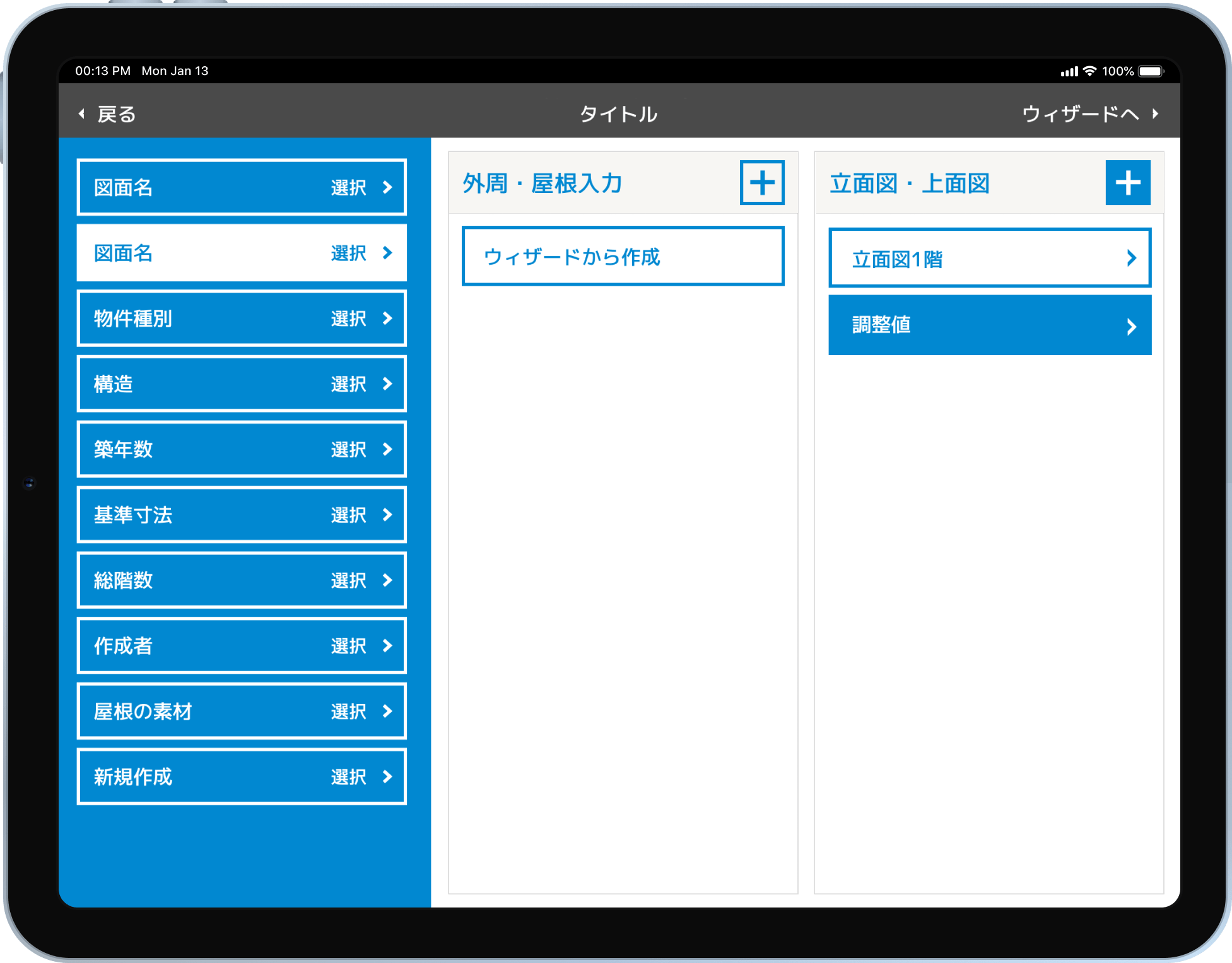Image resolution: width=1232 pixels, height=963 pixels.
Task: Tap the 新規作成 row in sidebar
Action: tap(242, 777)
